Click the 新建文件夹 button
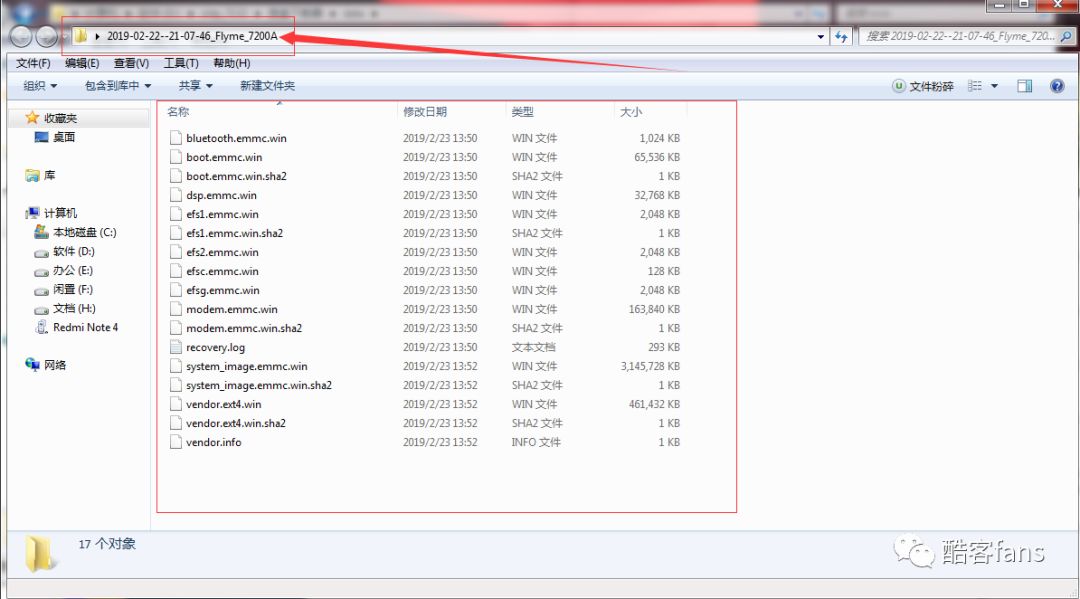1080x599 pixels. pos(267,86)
